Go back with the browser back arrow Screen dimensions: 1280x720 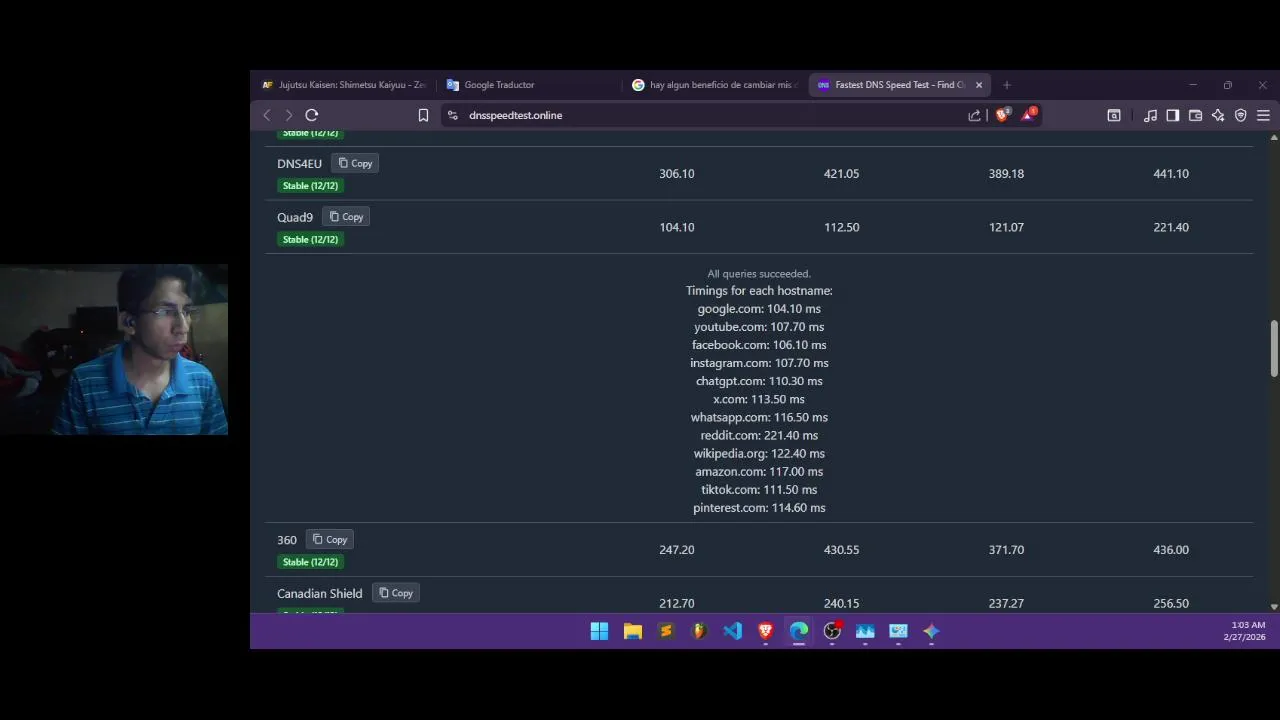click(267, 115)
